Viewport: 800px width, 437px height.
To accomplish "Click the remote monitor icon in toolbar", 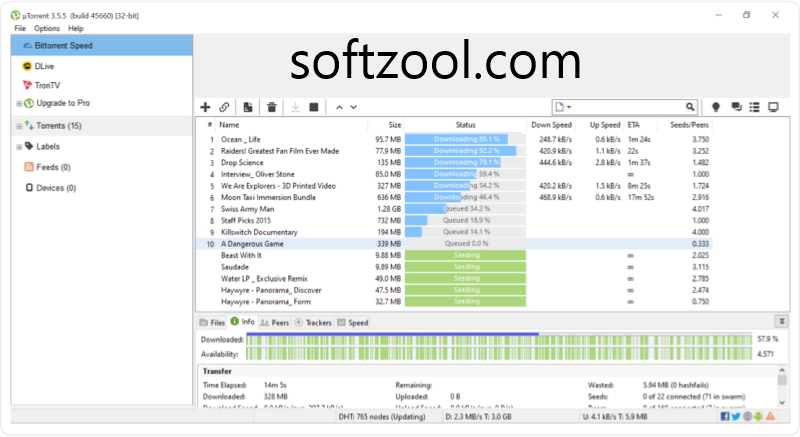I will coord(773,107).
